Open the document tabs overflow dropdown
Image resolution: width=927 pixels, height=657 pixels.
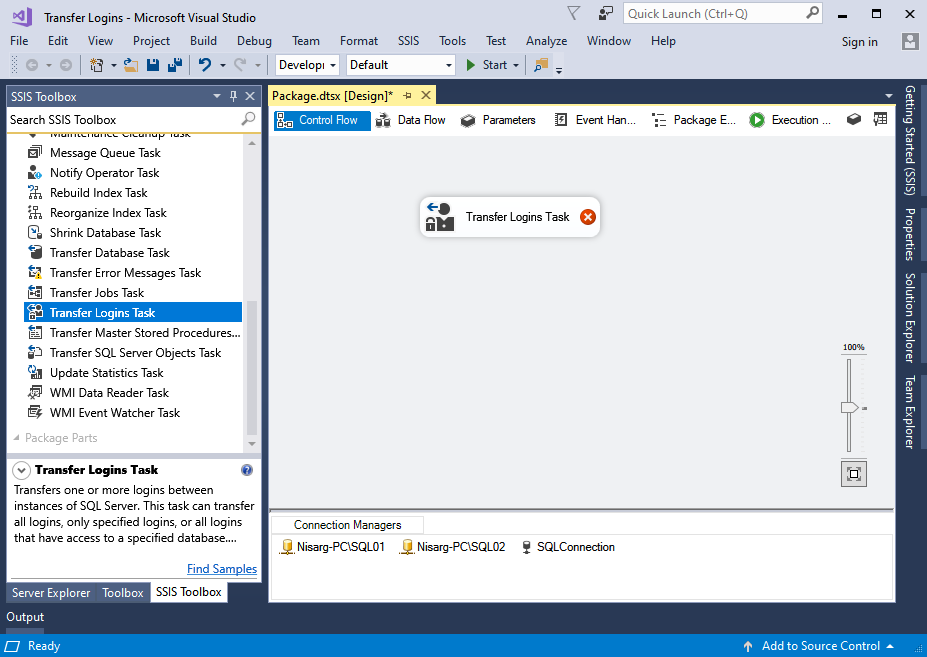pyautogui.click(x=889, y=96)
